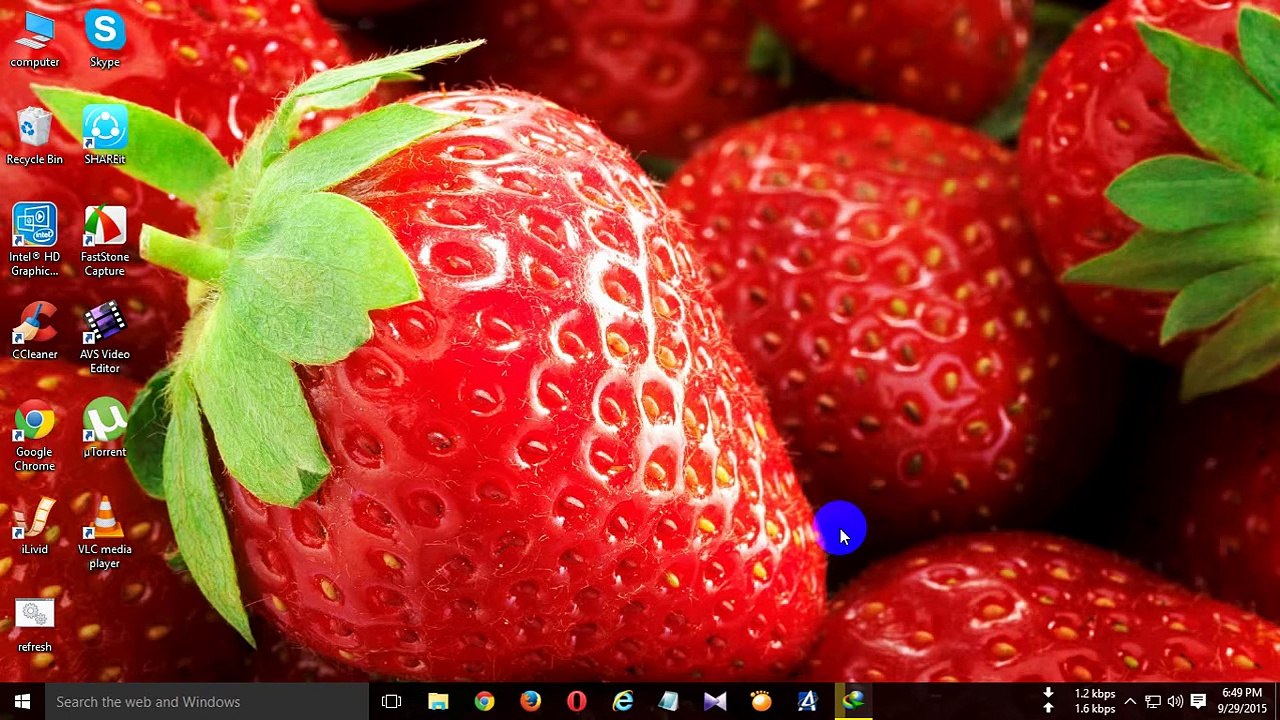Select the AVS Video Editor shortcut
The height and width of the screenshot is (720, 1280).
[105, 338]
